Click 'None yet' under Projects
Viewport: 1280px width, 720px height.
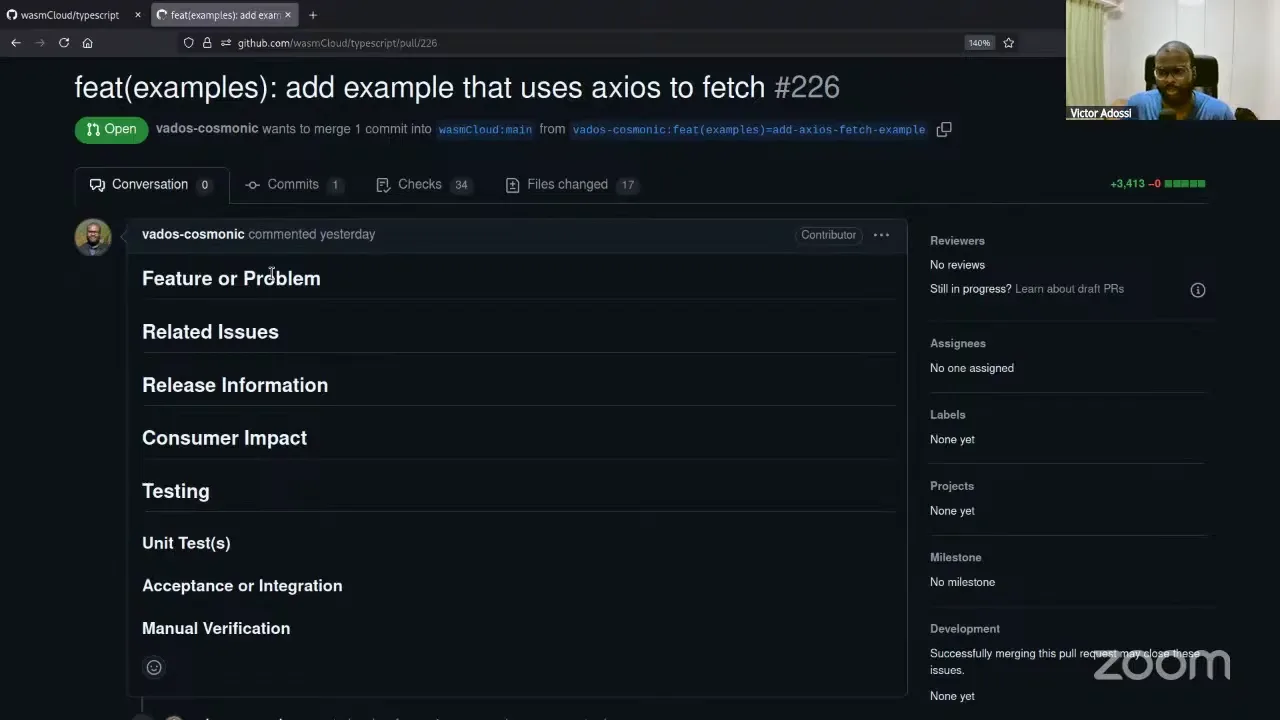[952, 511]
